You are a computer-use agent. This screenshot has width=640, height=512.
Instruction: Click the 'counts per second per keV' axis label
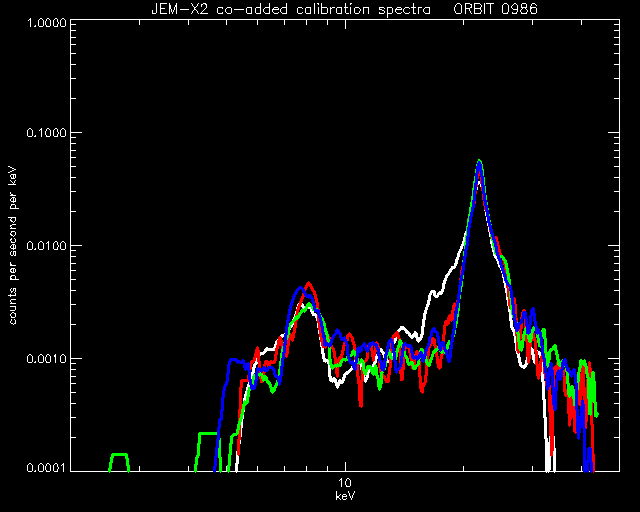coord(13,246)
